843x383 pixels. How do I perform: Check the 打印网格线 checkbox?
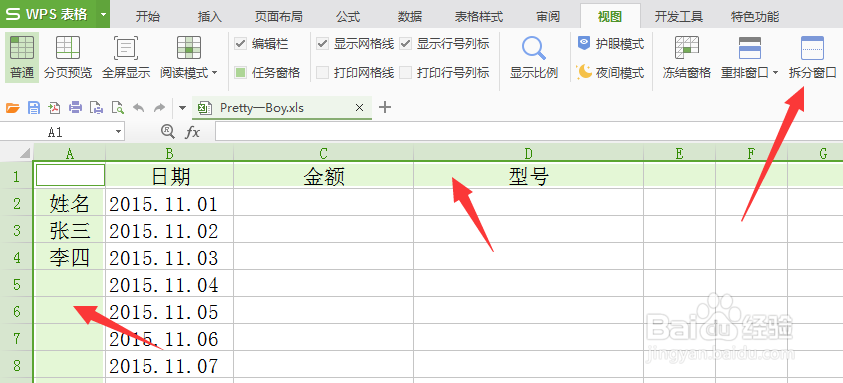click(x=323, y=73)
